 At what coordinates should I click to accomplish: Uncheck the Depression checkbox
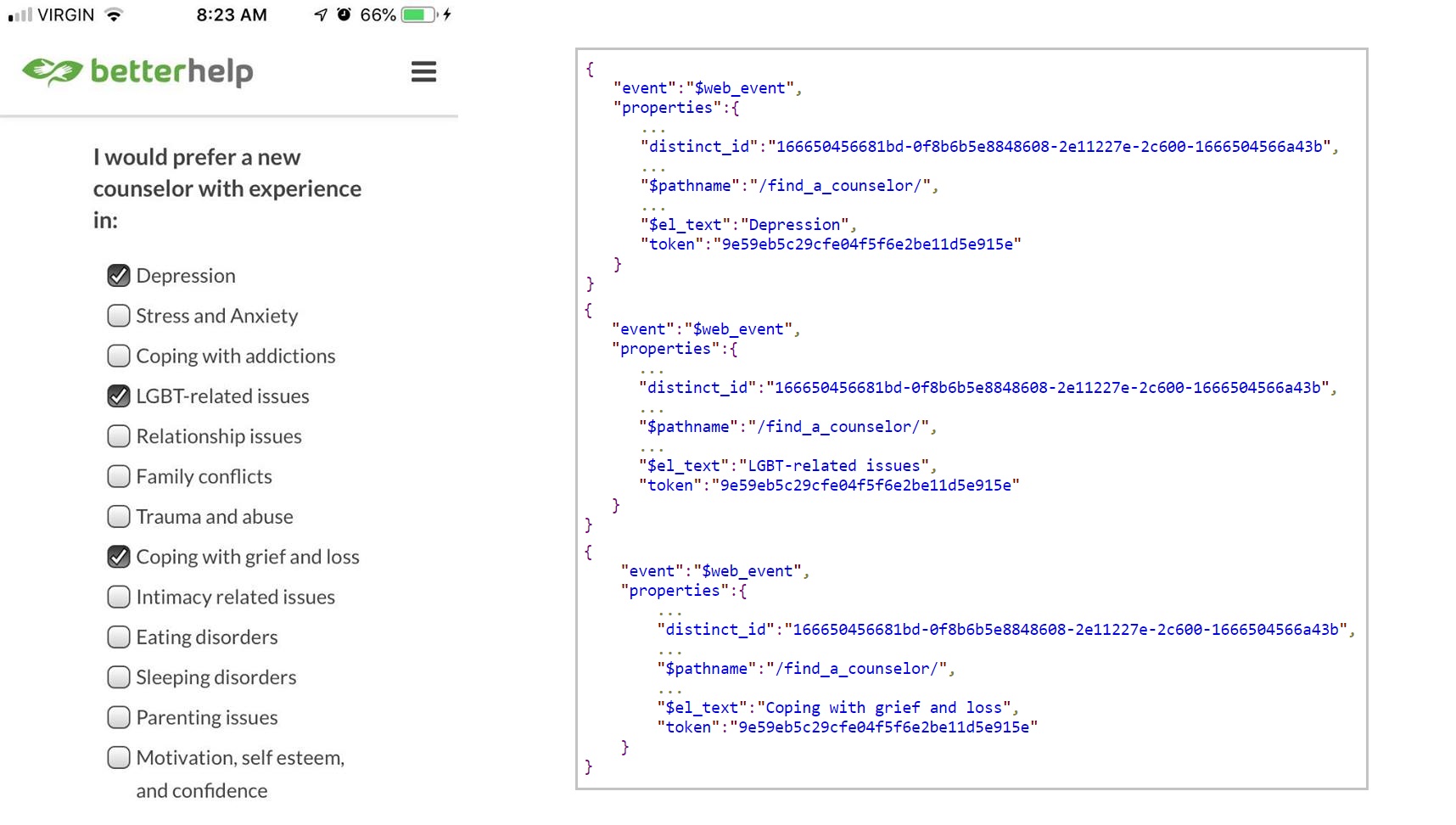point(119,276)
